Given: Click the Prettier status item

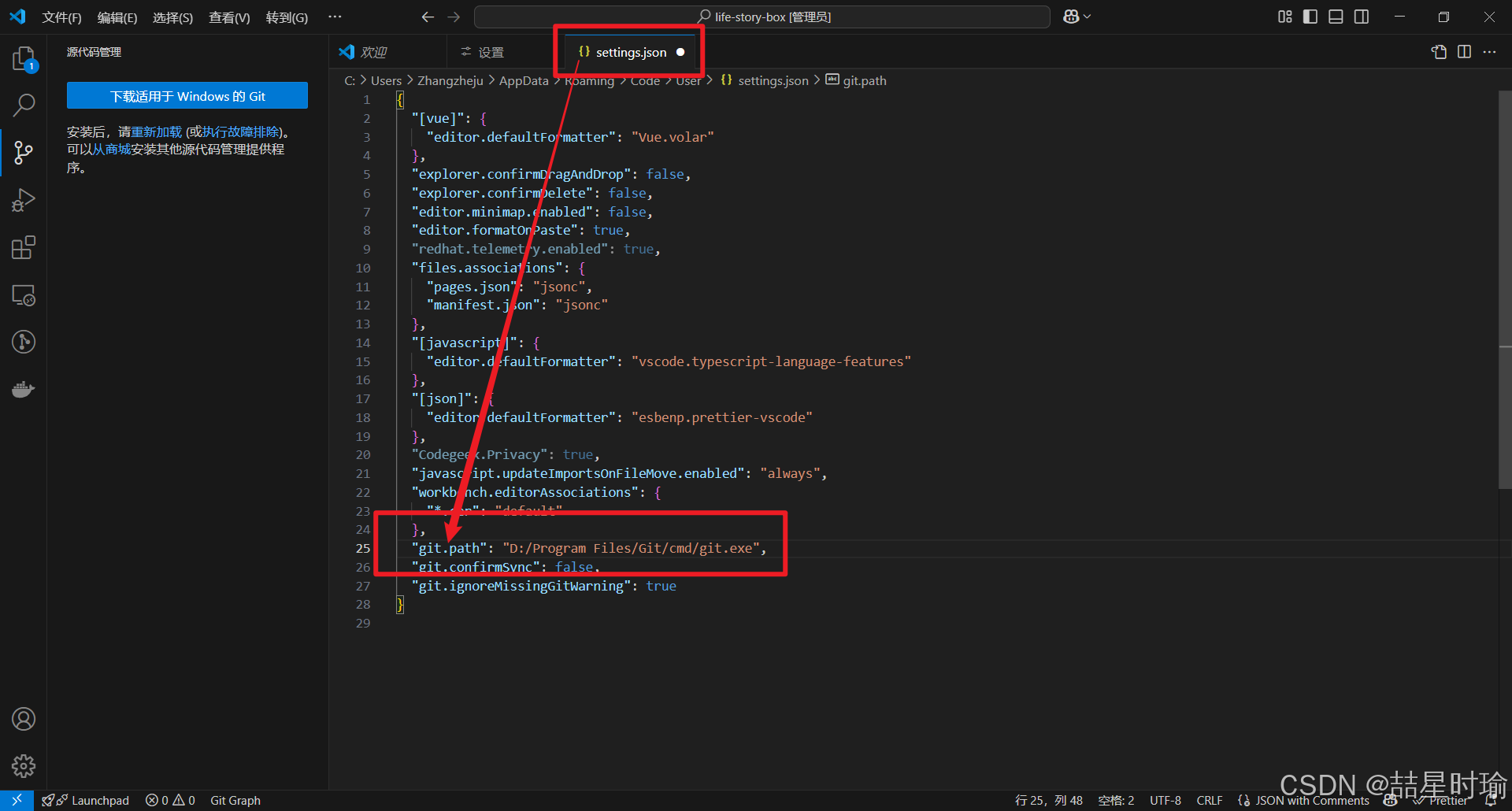Looking at the screenshot, I should click(x=1441, y=800).
